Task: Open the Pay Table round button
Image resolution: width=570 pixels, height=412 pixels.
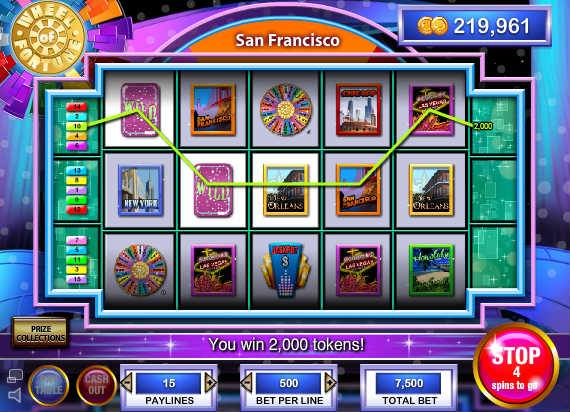Action: pyautogui.click(x=49, y=385)
